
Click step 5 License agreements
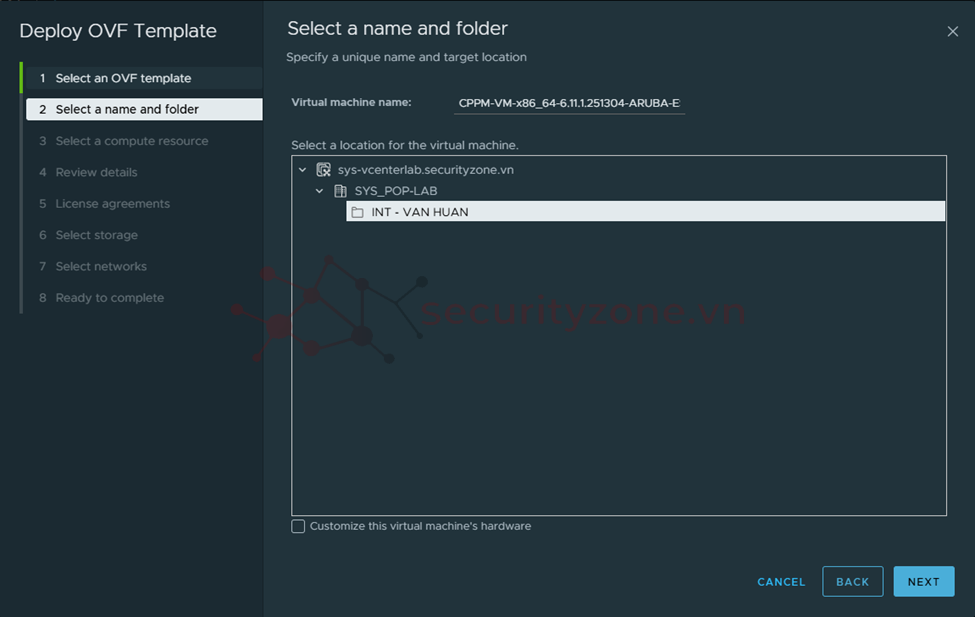click(x=113, y=204)
